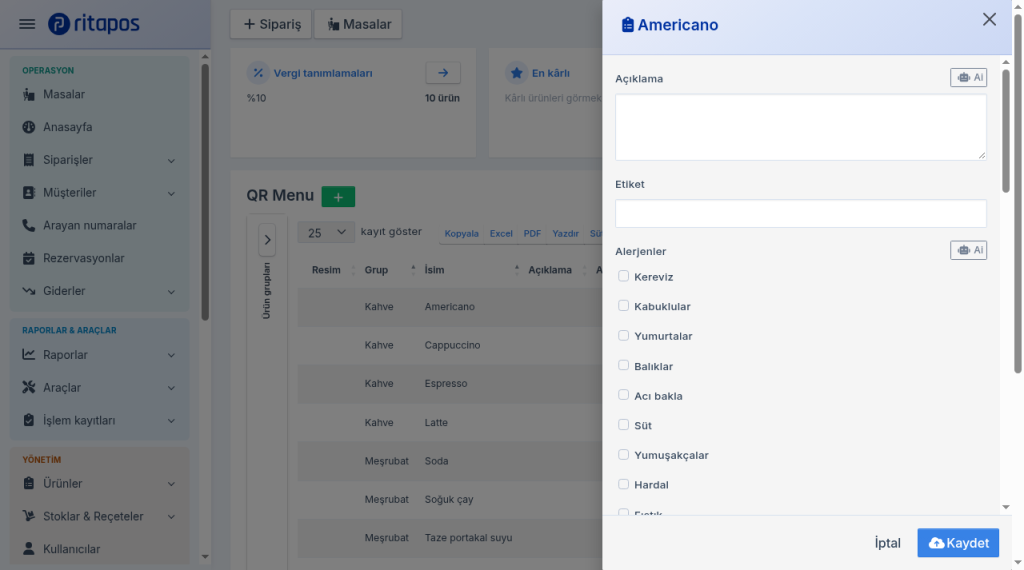This screenshot has height=570, width=1024.
Task: Check the Balıklar allergen
Action: pyautogui.click(x=624, y=366)
